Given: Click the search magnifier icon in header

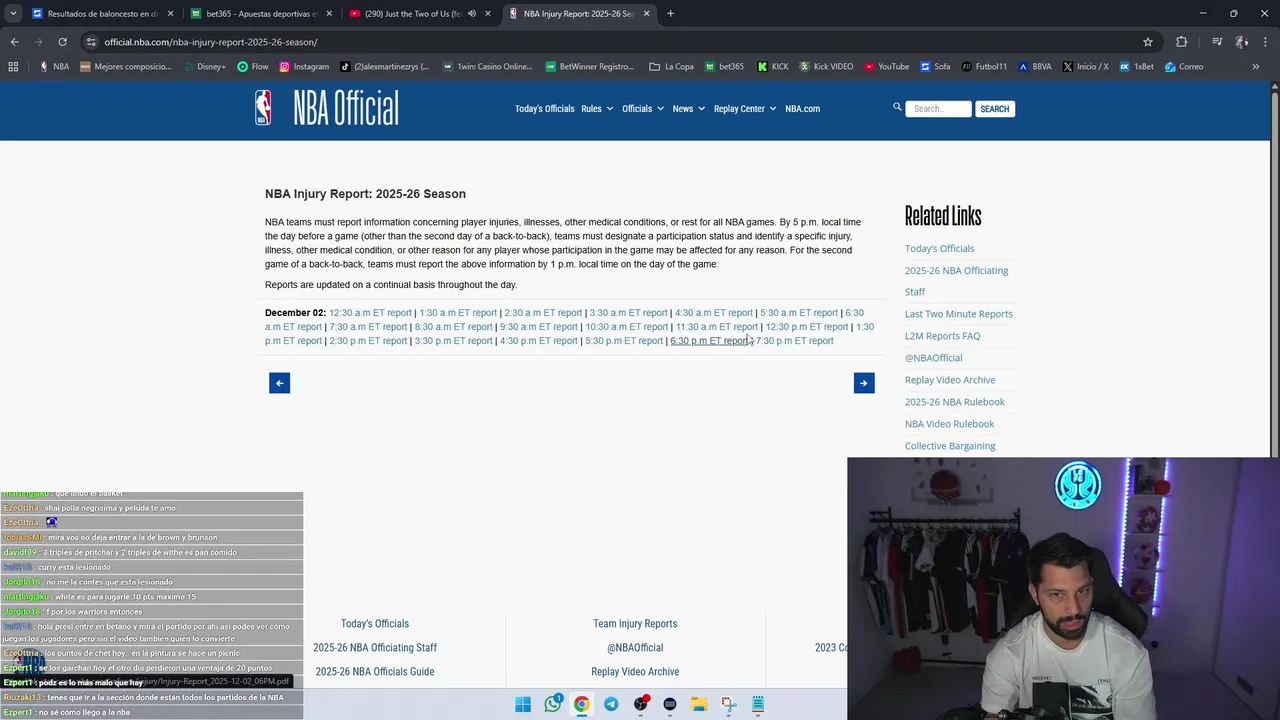Looking at the screenshot, I should click(897, 107).
